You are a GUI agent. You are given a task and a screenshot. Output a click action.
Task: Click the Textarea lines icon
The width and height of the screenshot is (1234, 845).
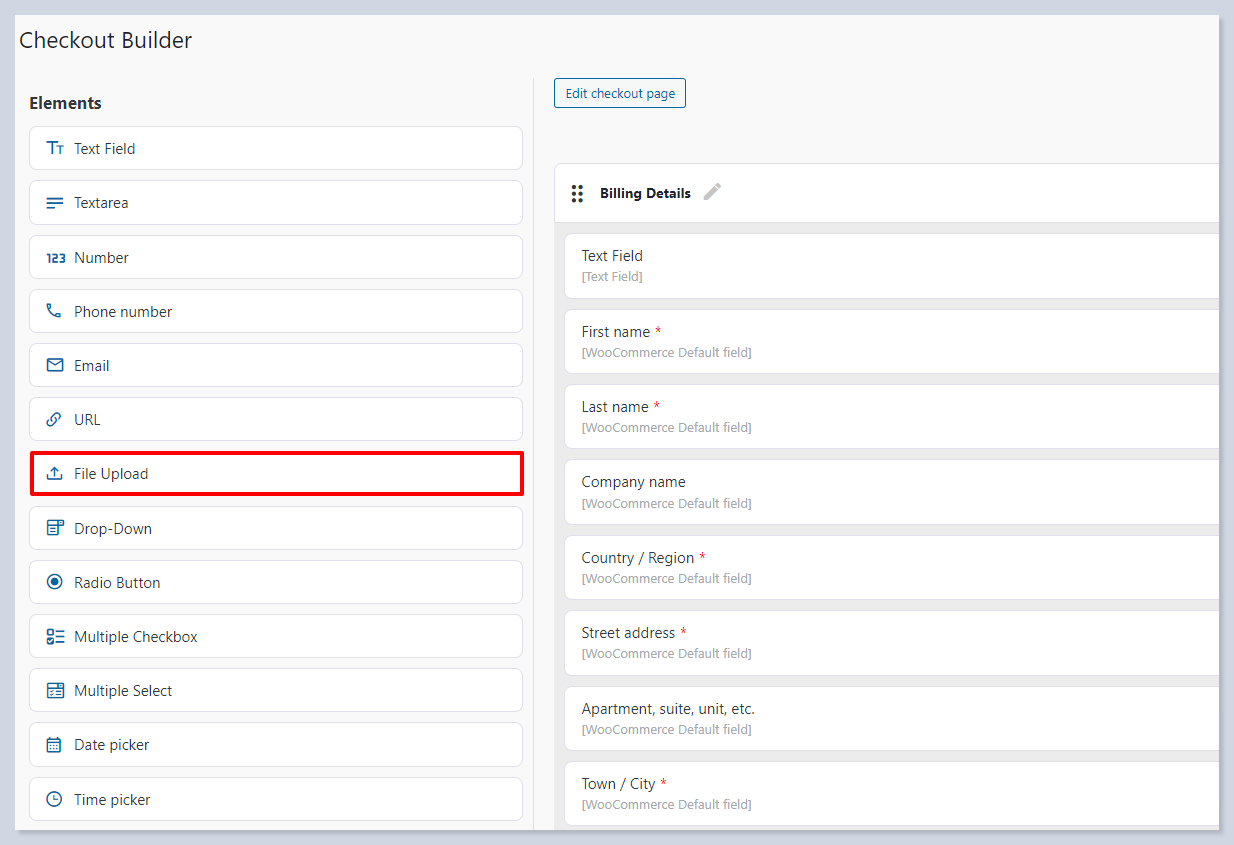click(55, 203)
